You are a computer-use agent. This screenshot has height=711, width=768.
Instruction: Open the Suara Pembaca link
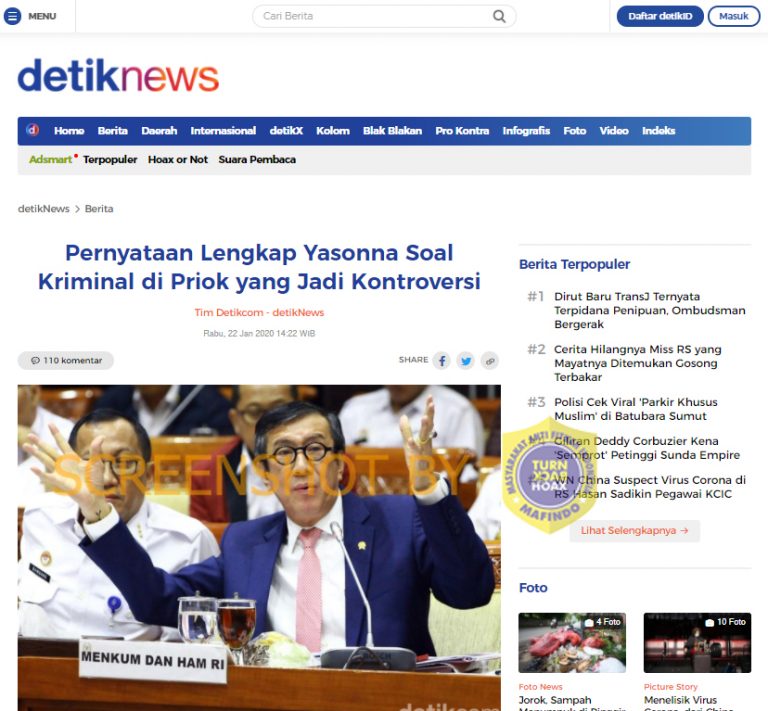click(257, 160)
